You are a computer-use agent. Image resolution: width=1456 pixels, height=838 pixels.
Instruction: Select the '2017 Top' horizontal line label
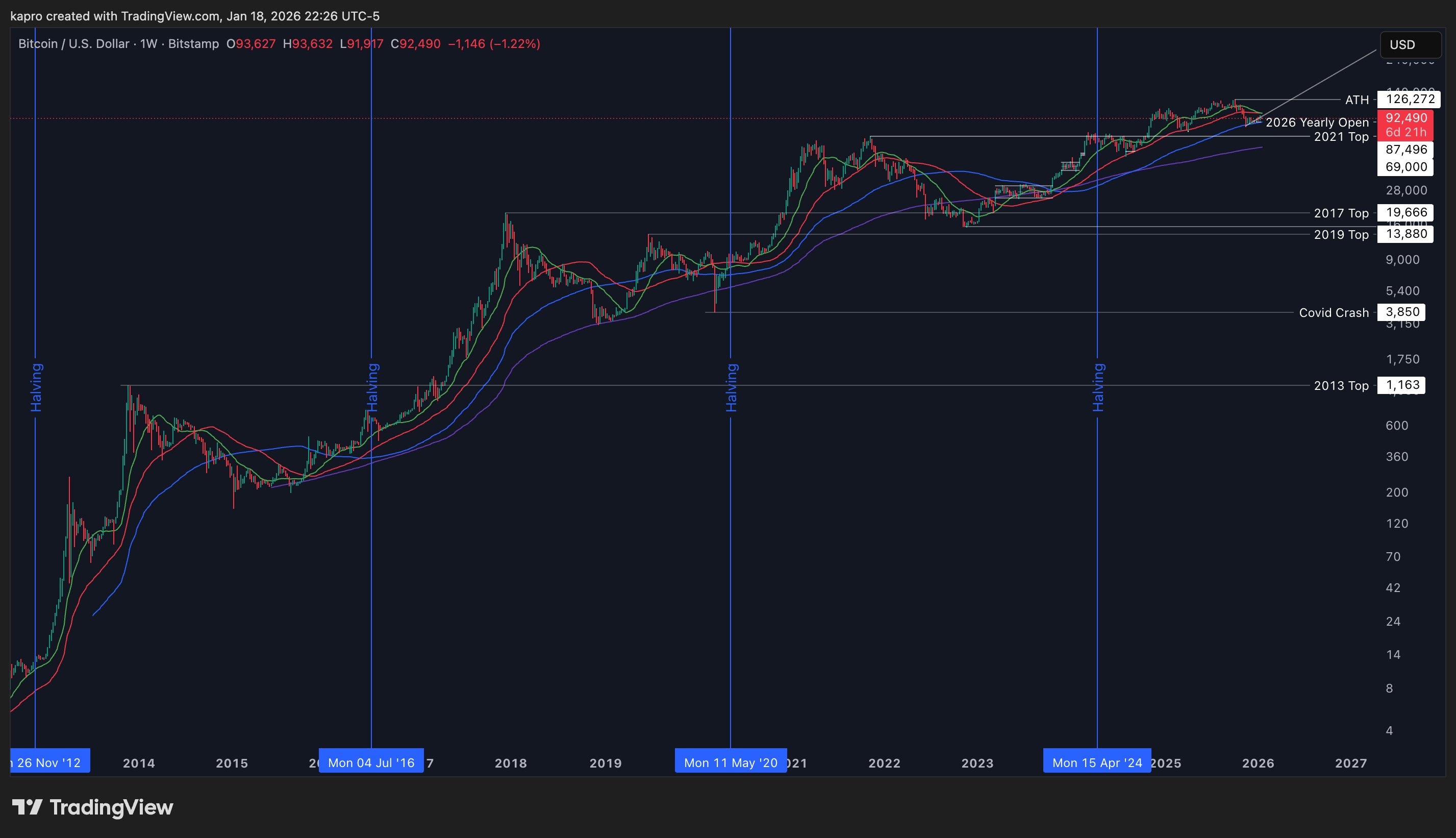coord(1341,213)
